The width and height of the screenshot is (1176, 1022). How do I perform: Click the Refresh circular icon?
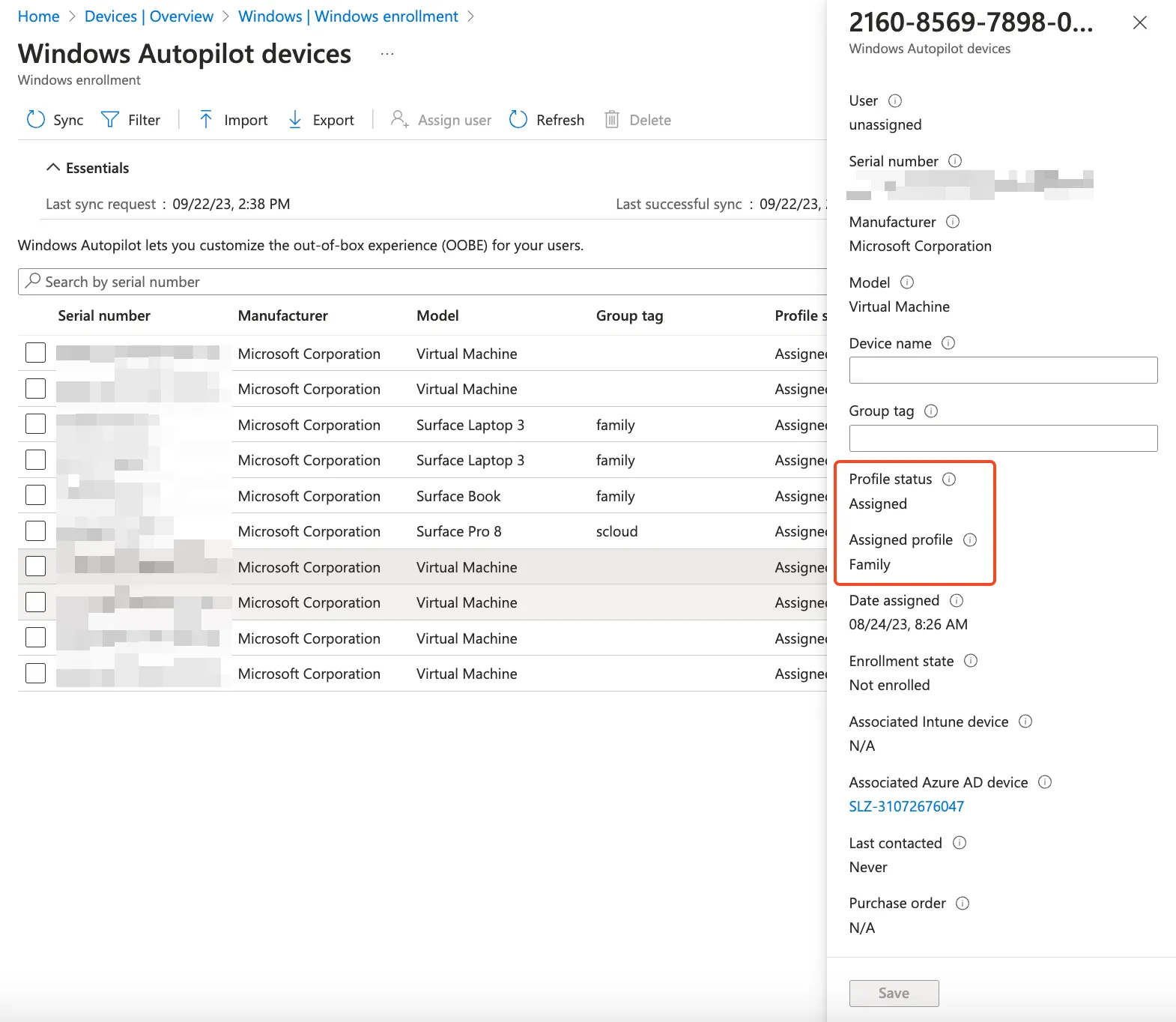pos(518,119)
